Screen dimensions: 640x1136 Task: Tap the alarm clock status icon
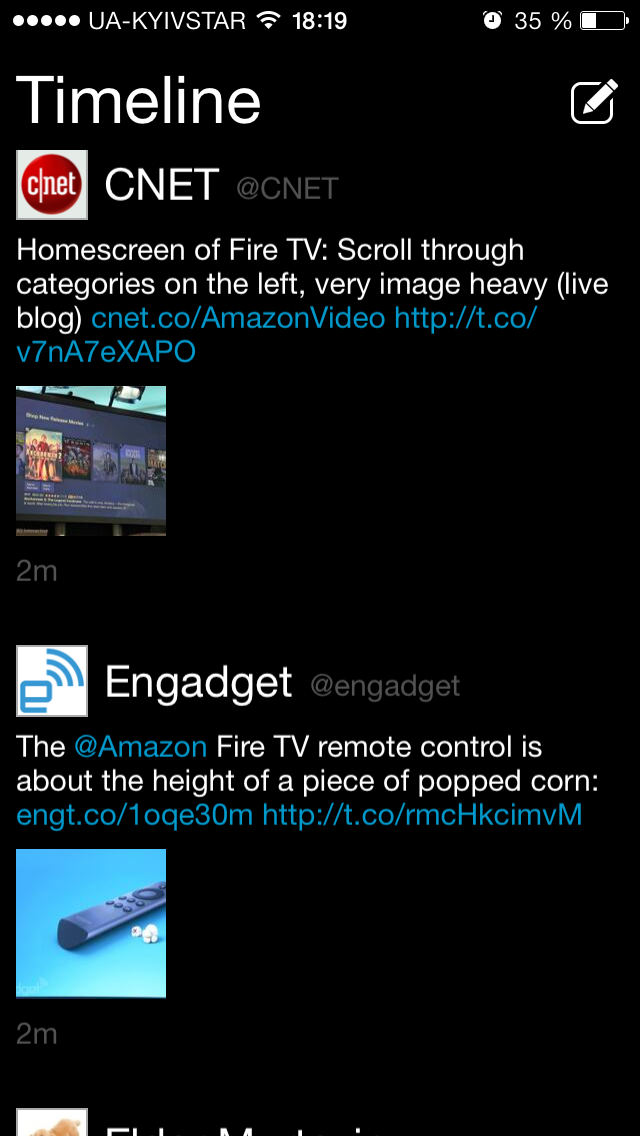pos(492,20)
